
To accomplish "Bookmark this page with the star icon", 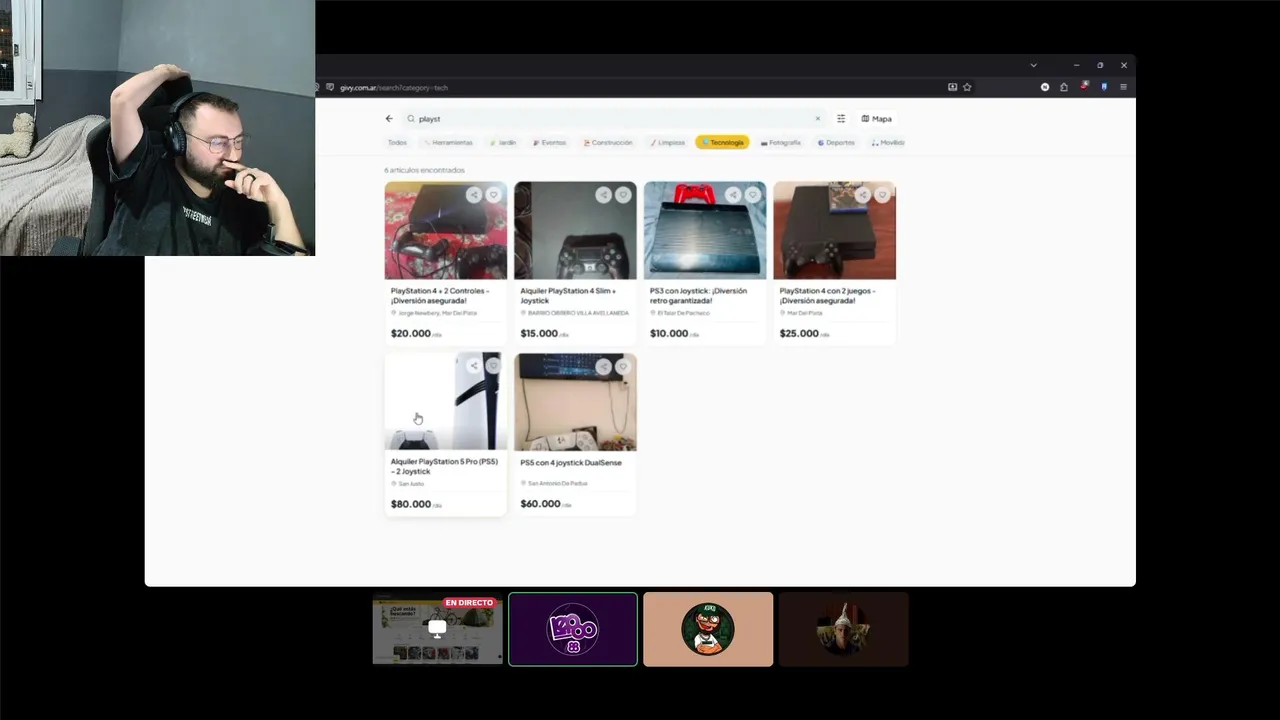I will (x=967, y=87).
